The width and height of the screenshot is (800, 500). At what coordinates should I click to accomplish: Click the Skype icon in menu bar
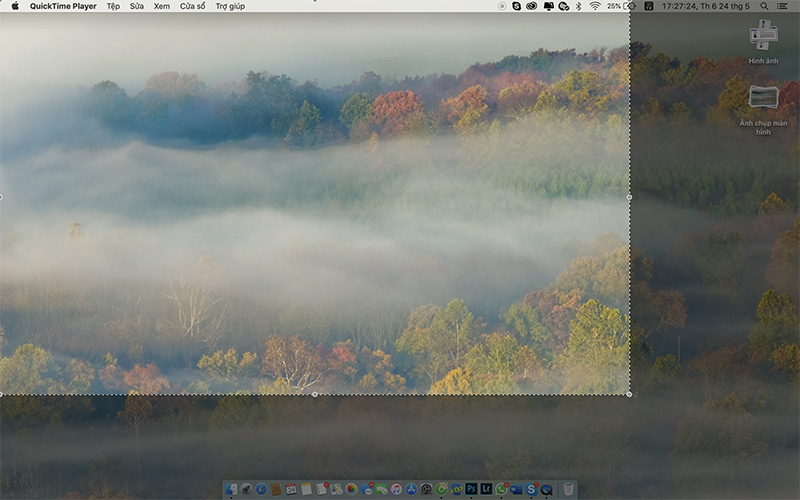click(517, 6)
